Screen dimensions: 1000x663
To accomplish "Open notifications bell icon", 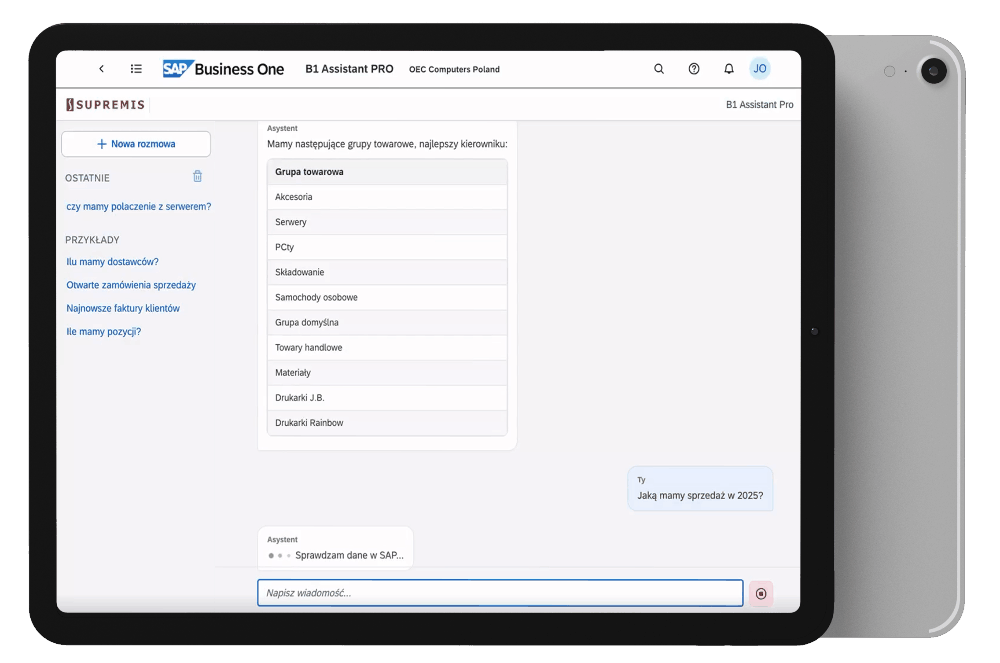I will tap(728, 69).
